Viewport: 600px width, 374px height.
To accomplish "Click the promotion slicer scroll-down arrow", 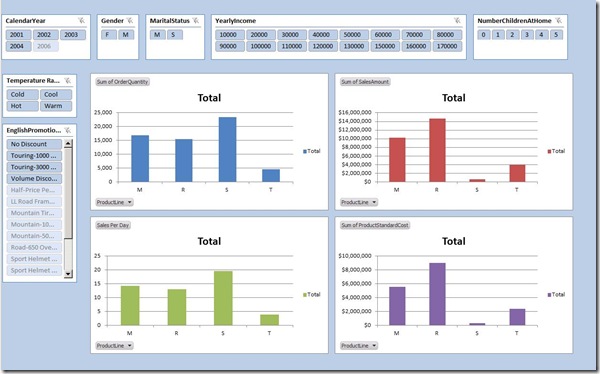I will pyautogui.click(x=68, y=274).
